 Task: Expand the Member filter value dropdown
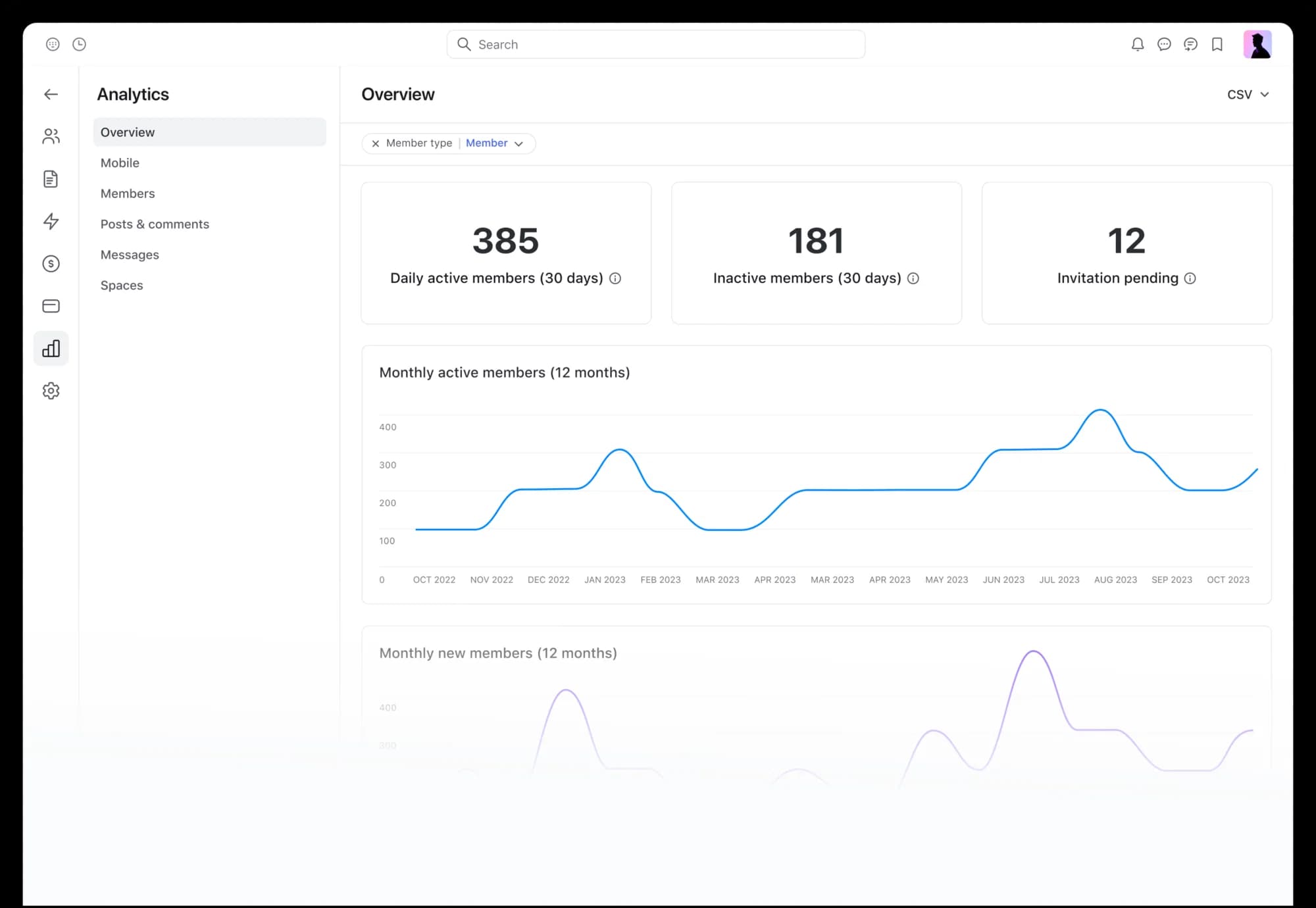click(494, 143)
